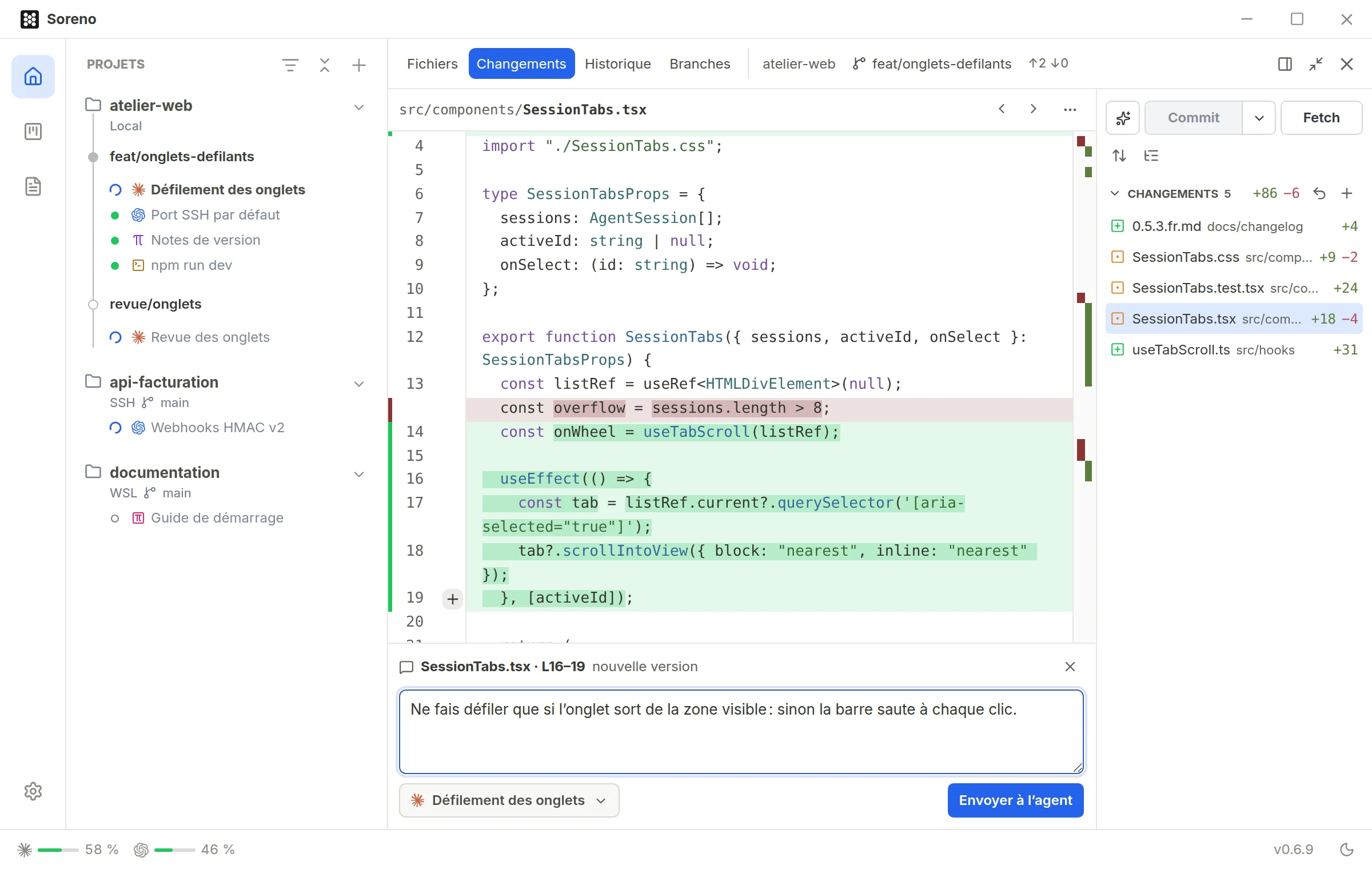Go to previous changed file
The image size is (1372, 869).
click(1002, 109)
